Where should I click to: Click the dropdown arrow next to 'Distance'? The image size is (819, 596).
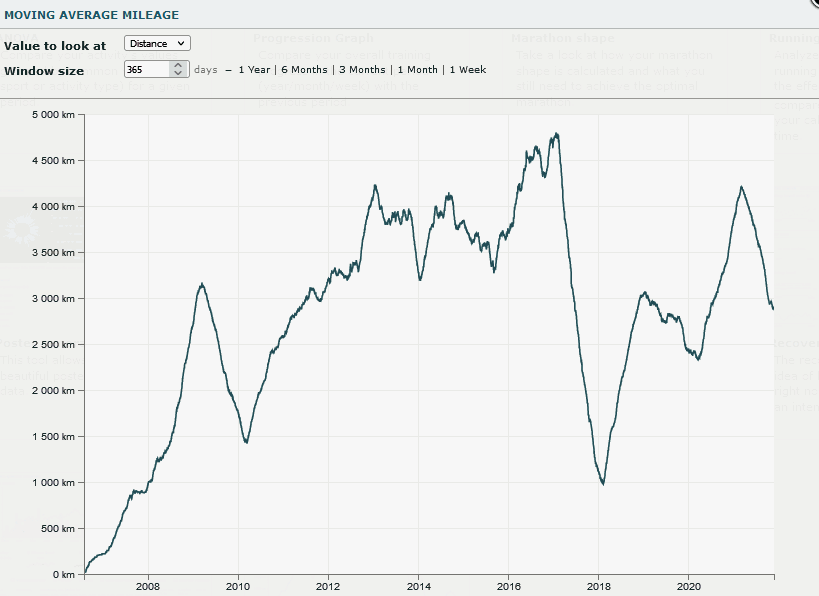coord(181,43)
